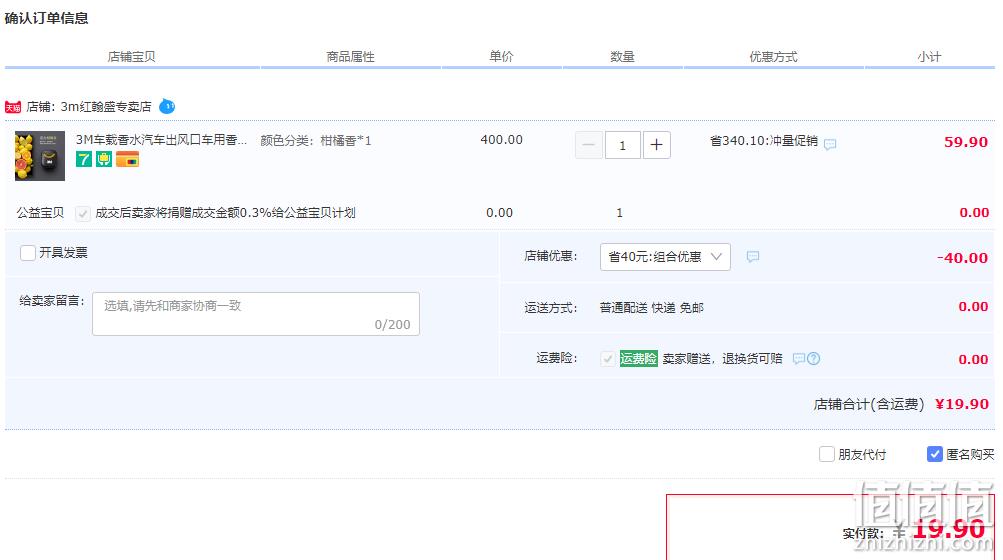1003x560 pixels.
Task: Click the 优惠方式 column header
Action: (773, 57)
